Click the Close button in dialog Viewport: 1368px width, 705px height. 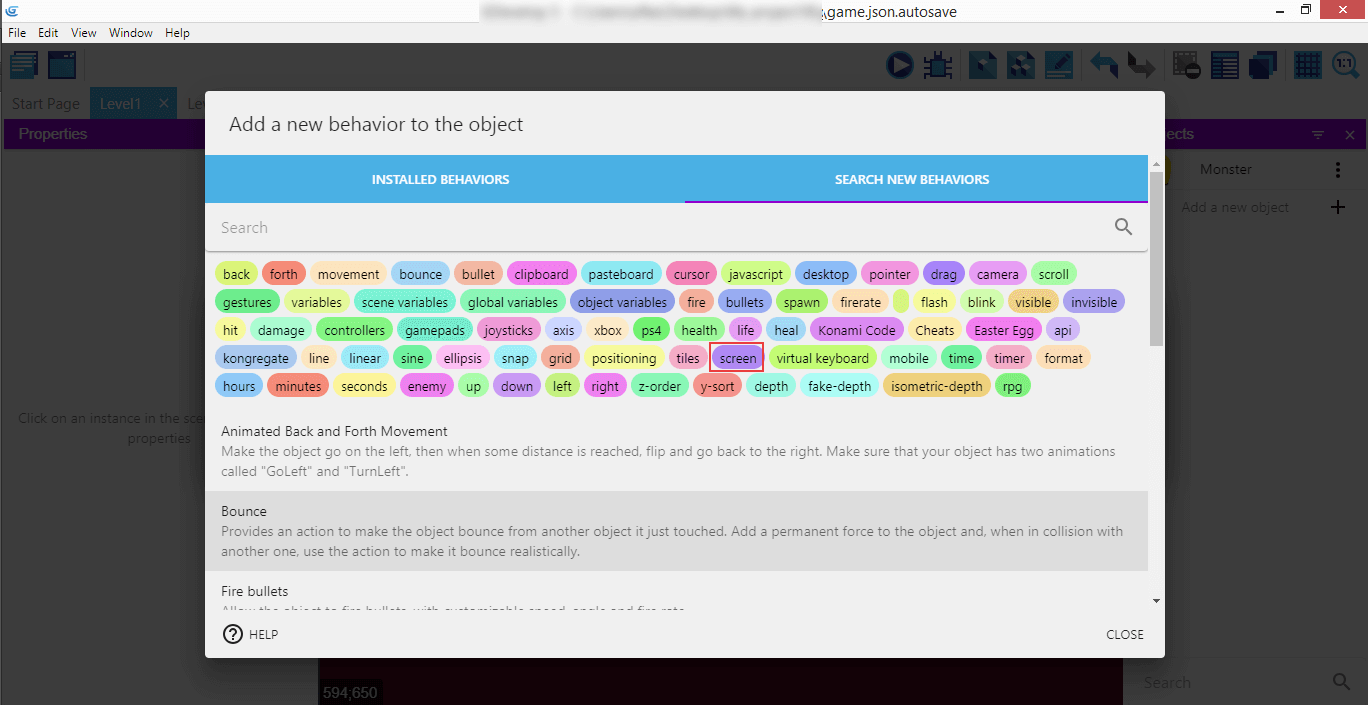[1124, 634]
